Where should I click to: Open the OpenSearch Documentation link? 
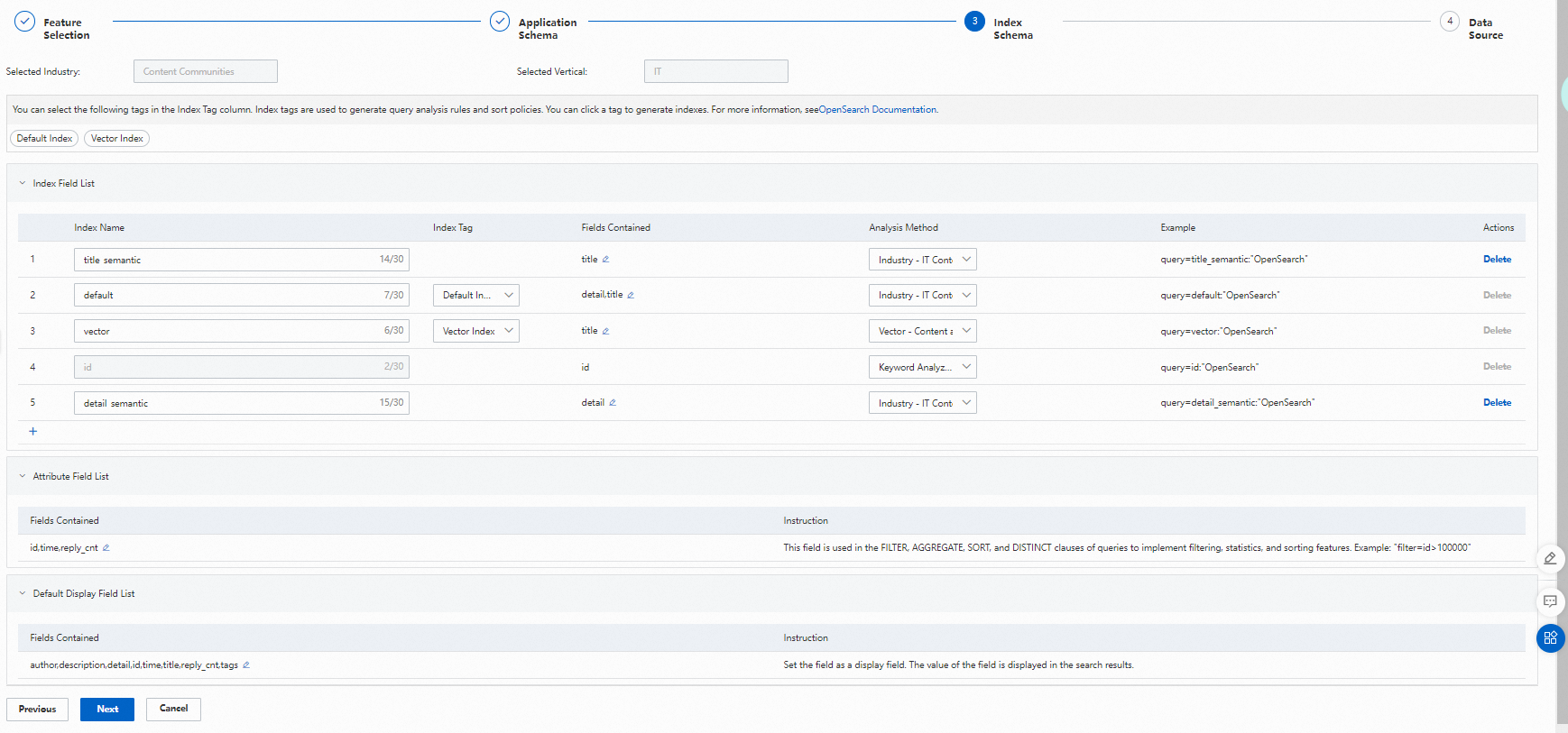point(878,110)
